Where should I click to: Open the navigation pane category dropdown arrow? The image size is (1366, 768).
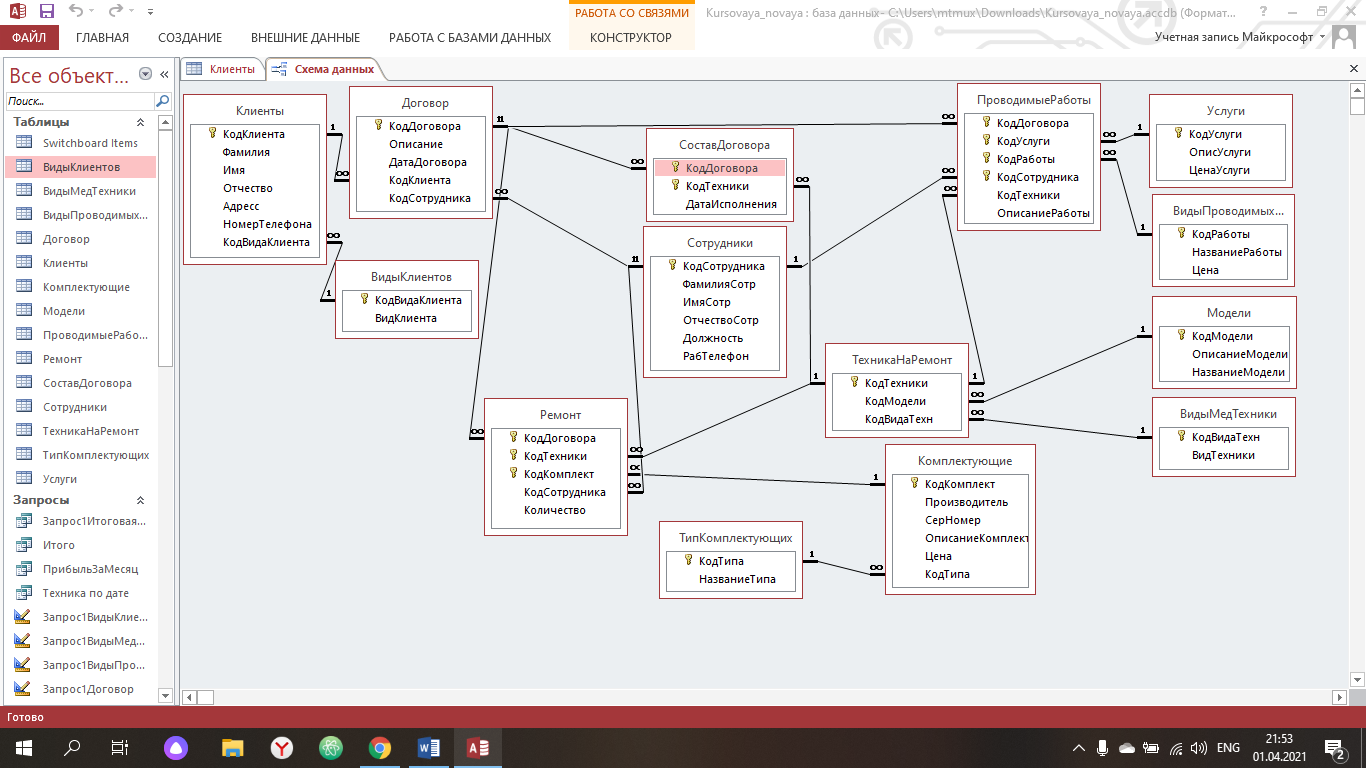146,74
